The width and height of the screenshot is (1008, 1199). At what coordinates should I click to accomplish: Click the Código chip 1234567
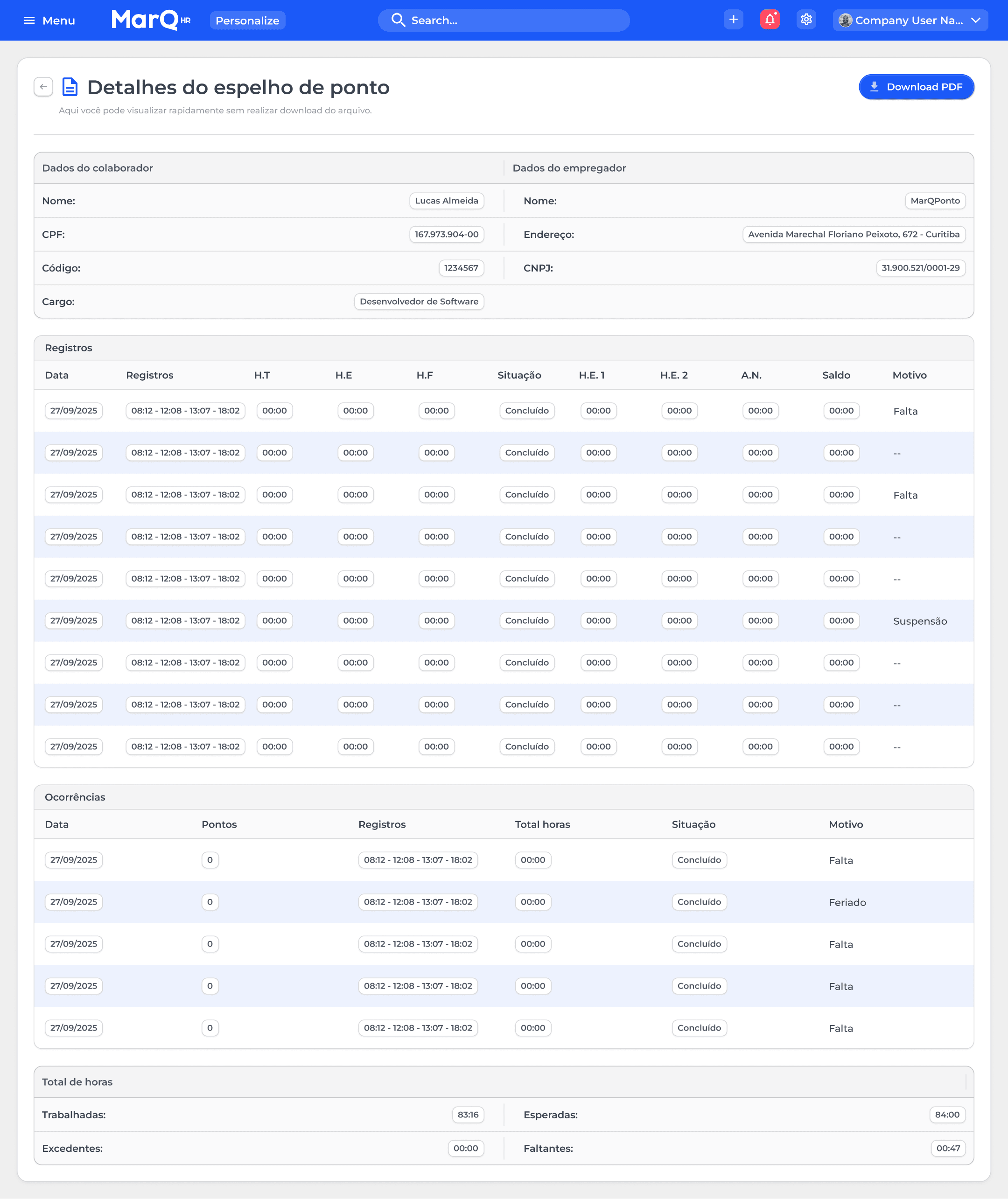click(461, 267)
